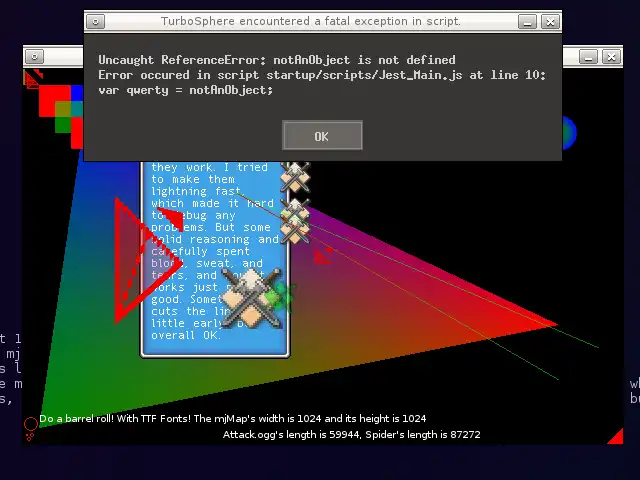Viewport: 640px width, 480px height.
Task: Click the red circle outline at bottom-left of game window
Action: click(x=31, y=424)
